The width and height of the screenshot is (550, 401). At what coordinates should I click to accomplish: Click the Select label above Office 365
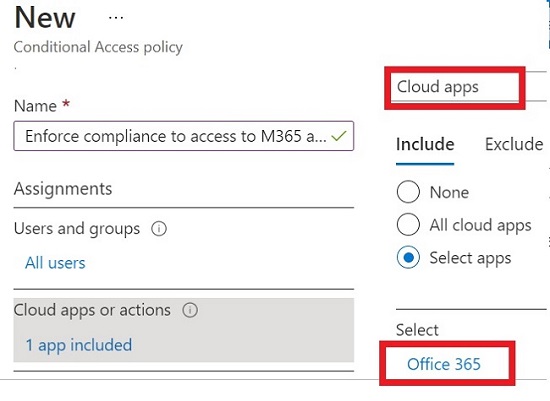click(x=417, y=330)
